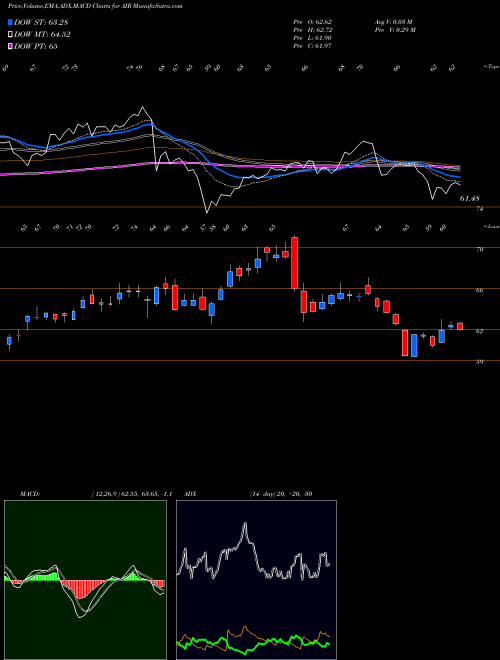Click the magenta DOW PT legend swatch
Image resolution: width=500 pixels, height=660 pixels.
(10, 46)
